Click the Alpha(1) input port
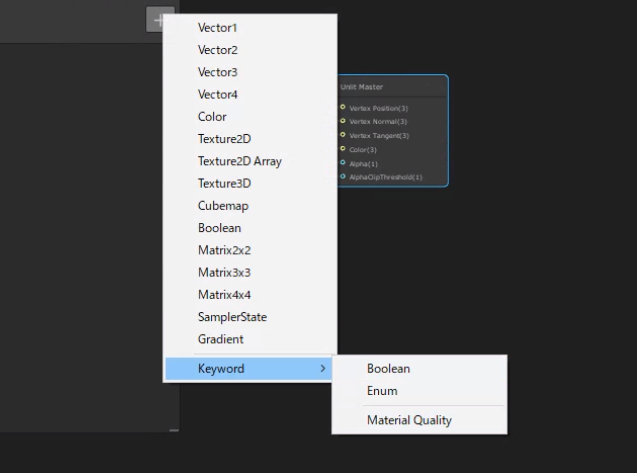The height and width of the screenshot is (473, 637). coord(343,163)
